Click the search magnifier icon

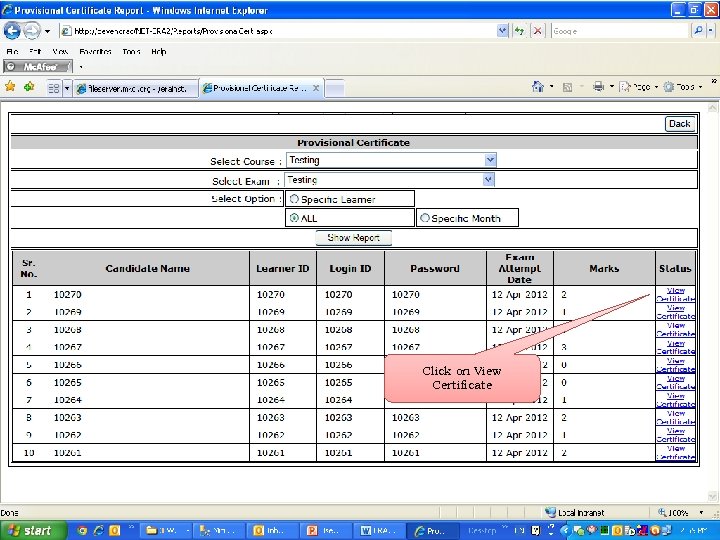click(x=697, y=30)
